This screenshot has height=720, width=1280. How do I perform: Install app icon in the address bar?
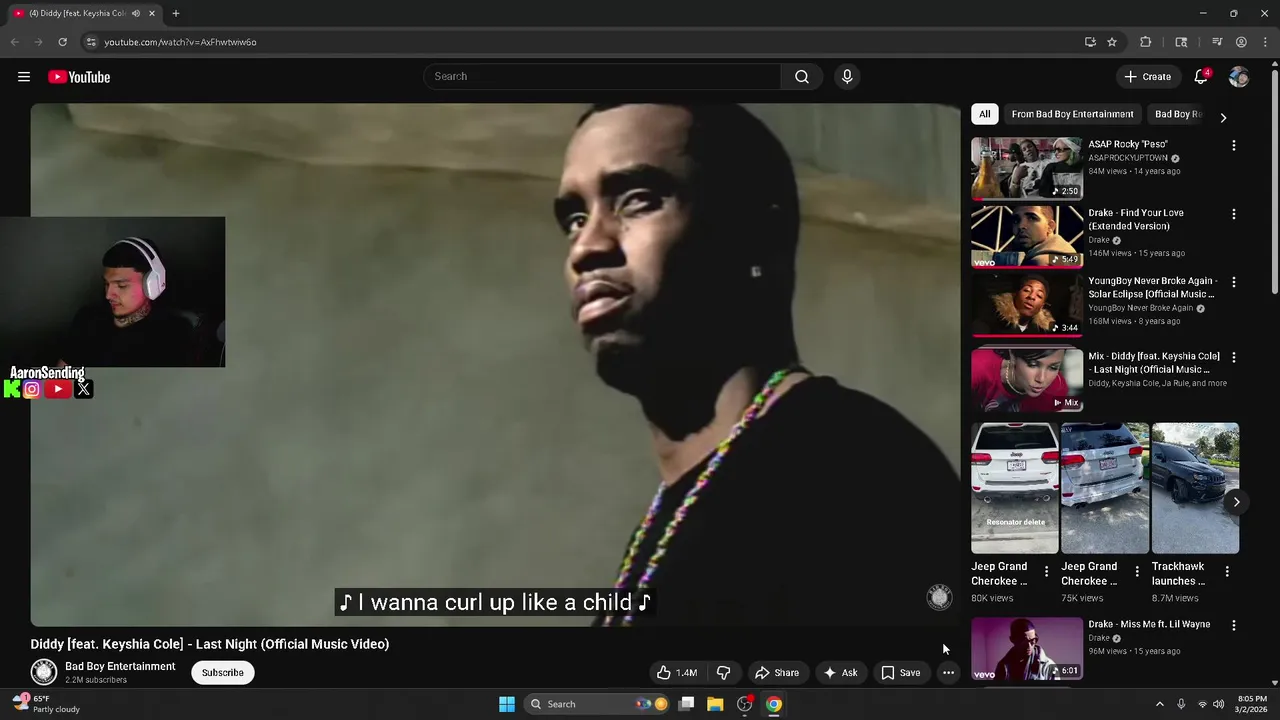1090,42
